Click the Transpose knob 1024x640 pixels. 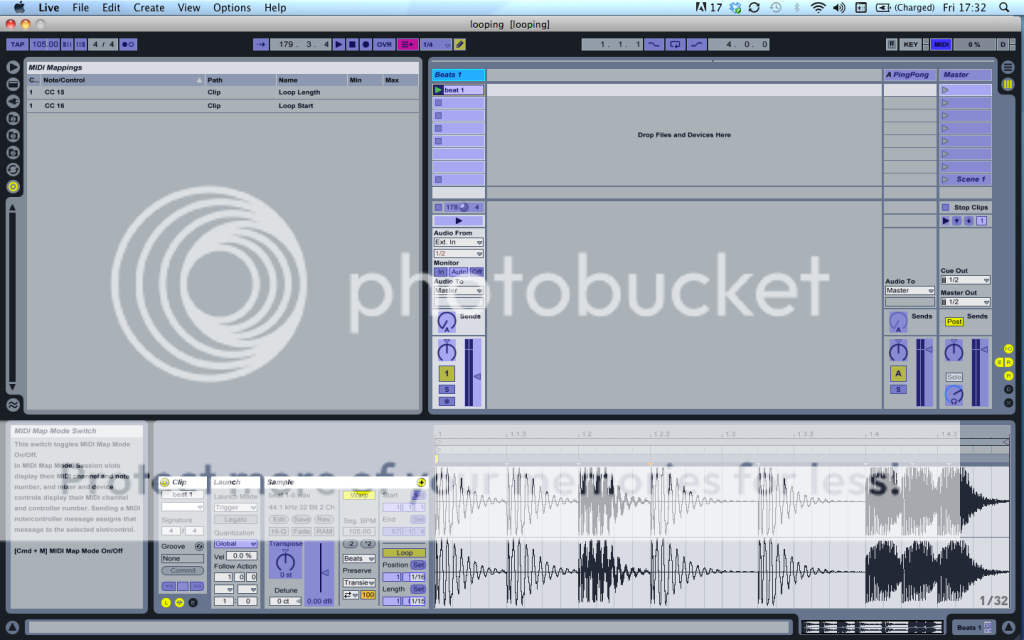point(285,561)
